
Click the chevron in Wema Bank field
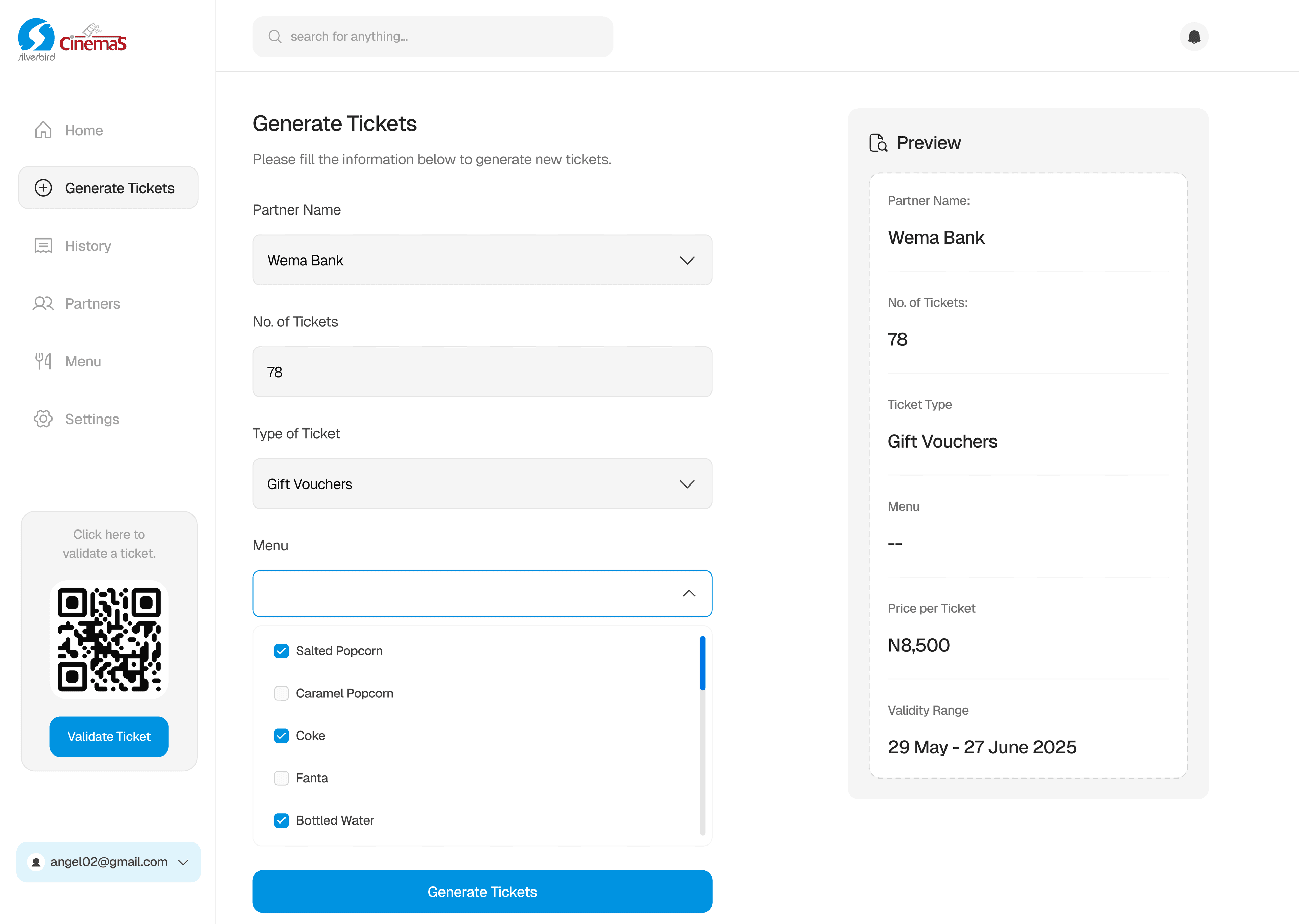[x=687, y=261]
